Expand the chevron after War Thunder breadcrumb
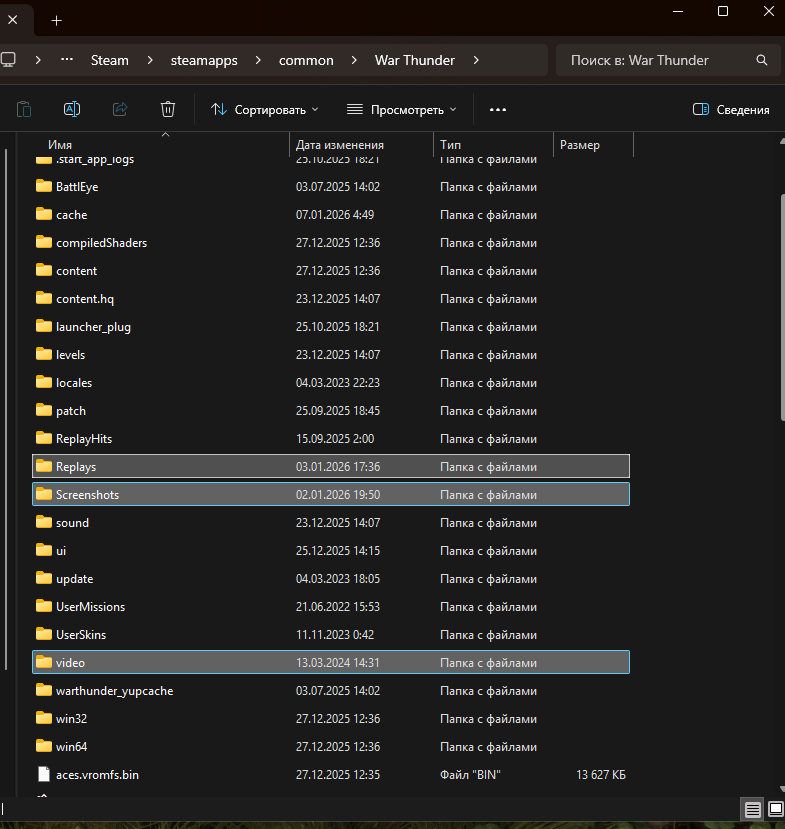 (x=477, y=60)
